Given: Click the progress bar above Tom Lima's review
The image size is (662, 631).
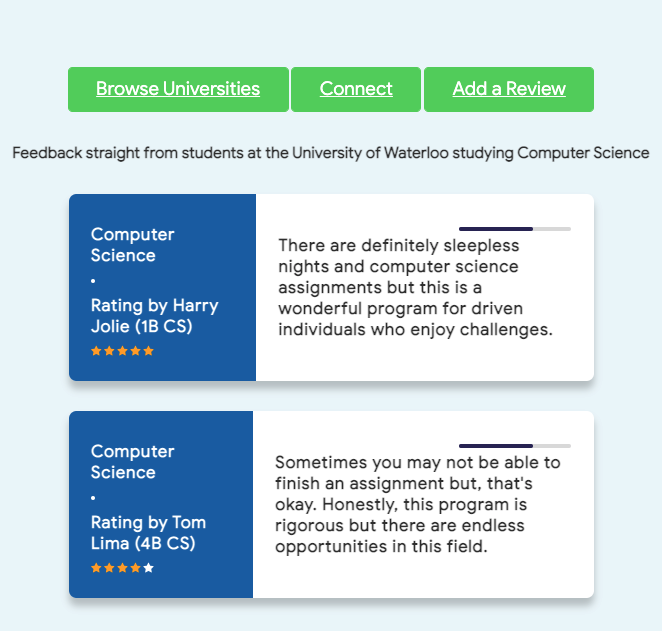Looking at the screenshot, I should 514,446.
